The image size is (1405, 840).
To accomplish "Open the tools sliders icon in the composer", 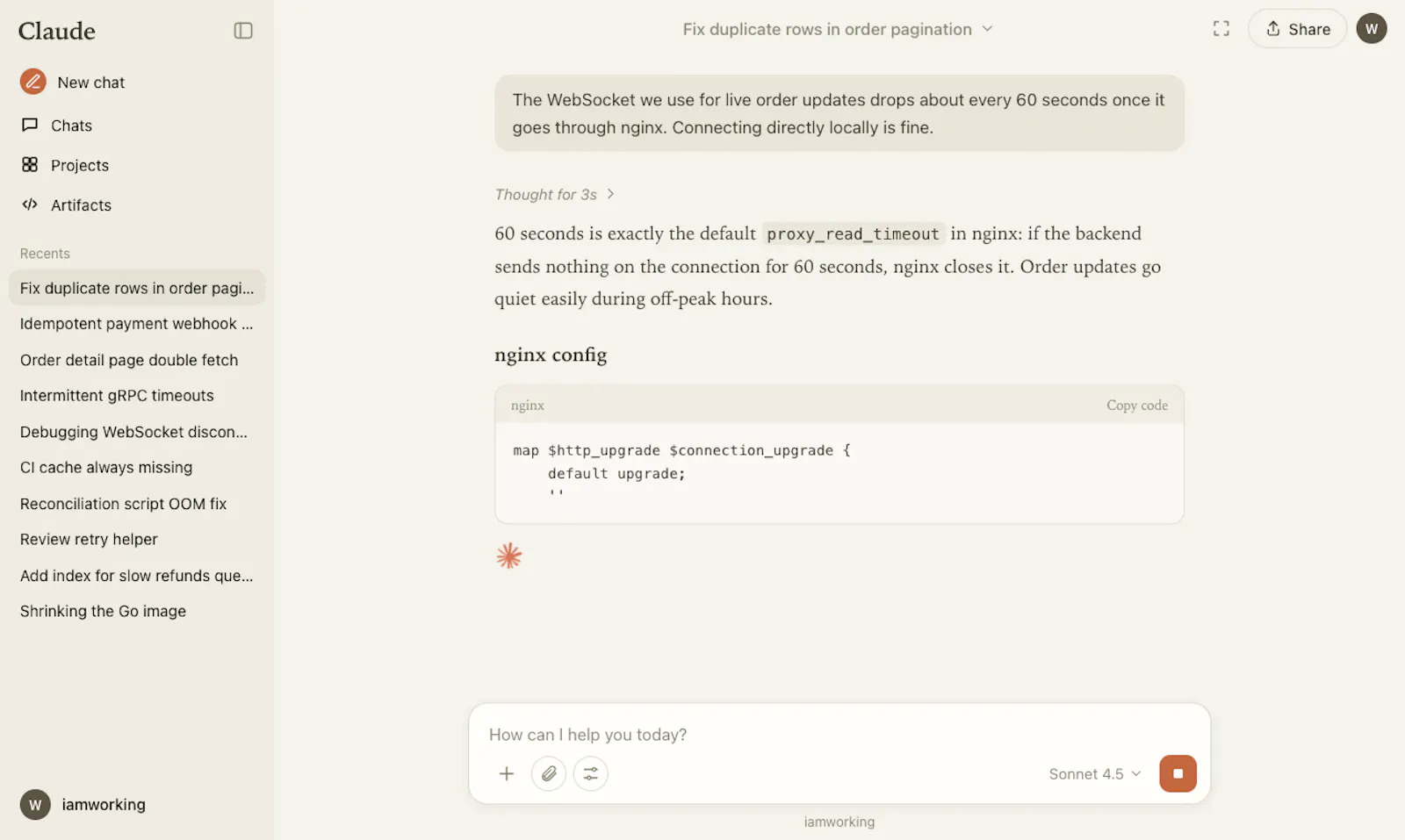I will click(x=591, y=773).
